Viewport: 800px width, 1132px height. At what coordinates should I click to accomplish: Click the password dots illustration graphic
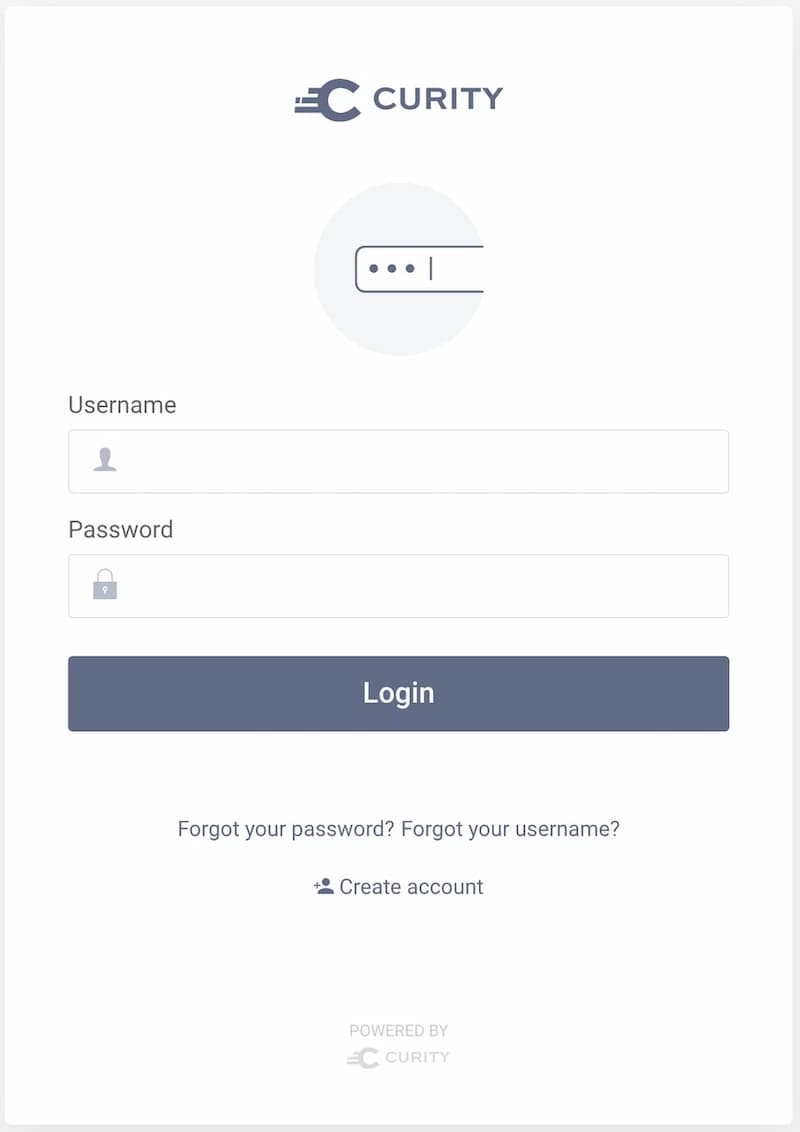coord(415,268)
